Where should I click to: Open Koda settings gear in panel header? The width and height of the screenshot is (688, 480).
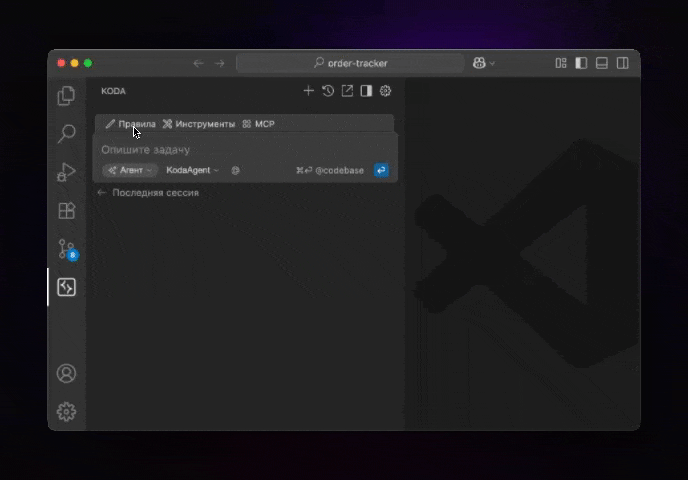click(385, 91)
